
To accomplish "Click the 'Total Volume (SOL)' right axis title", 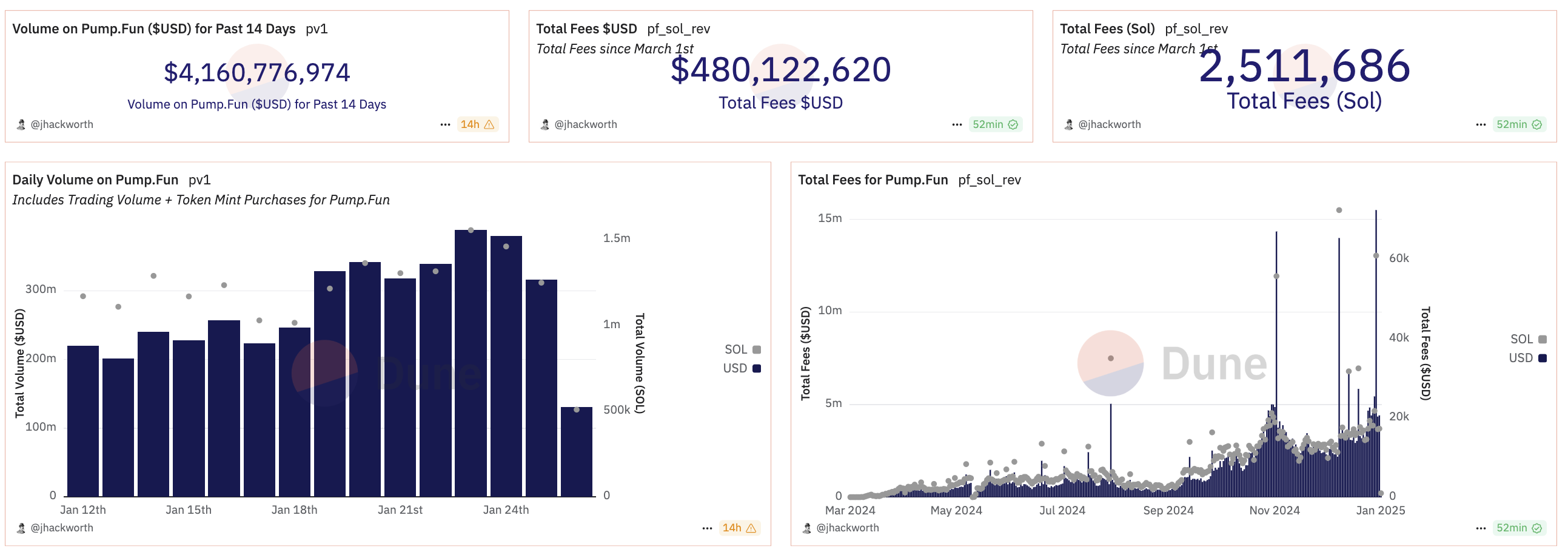I will [640, 364].
